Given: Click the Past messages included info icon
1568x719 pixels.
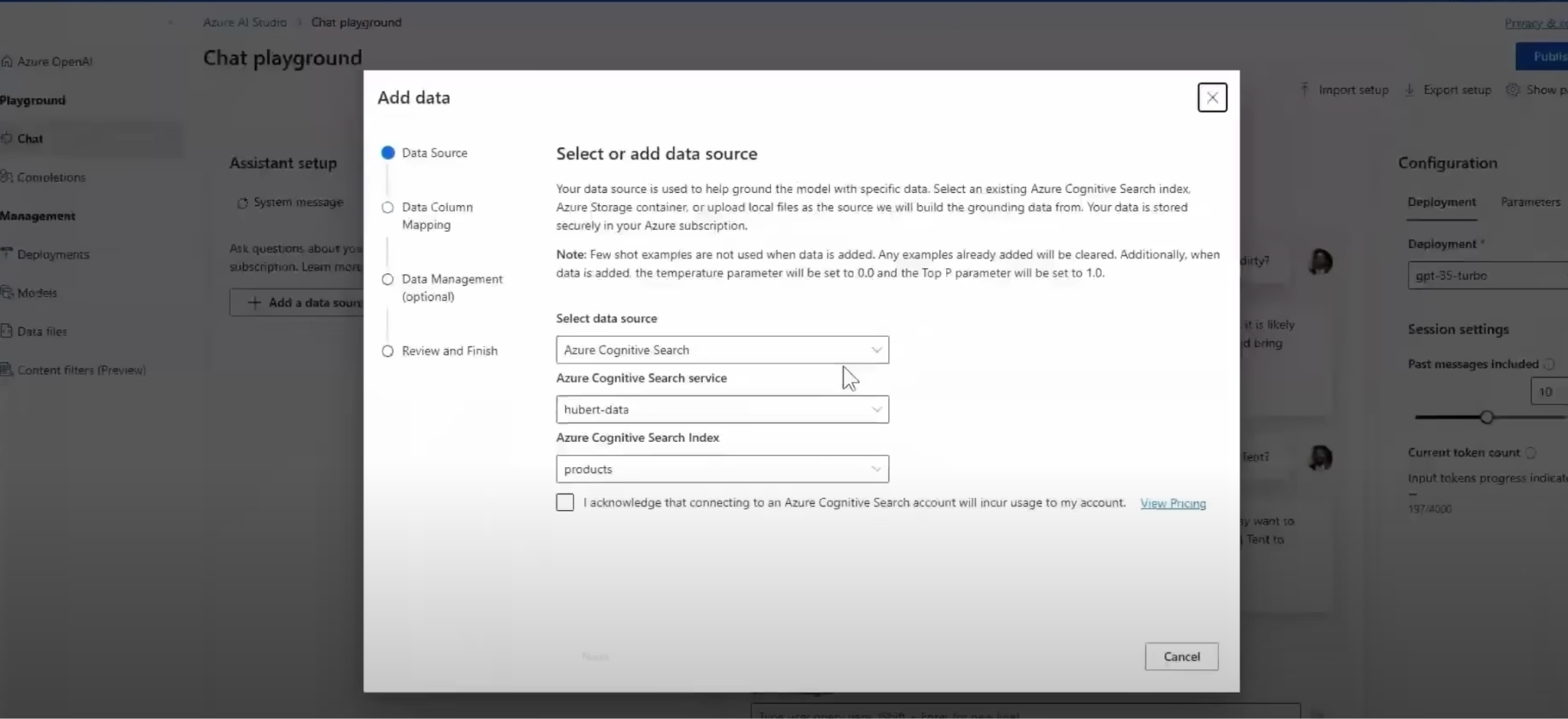Looking at the screenshot, I should 1549,364.
